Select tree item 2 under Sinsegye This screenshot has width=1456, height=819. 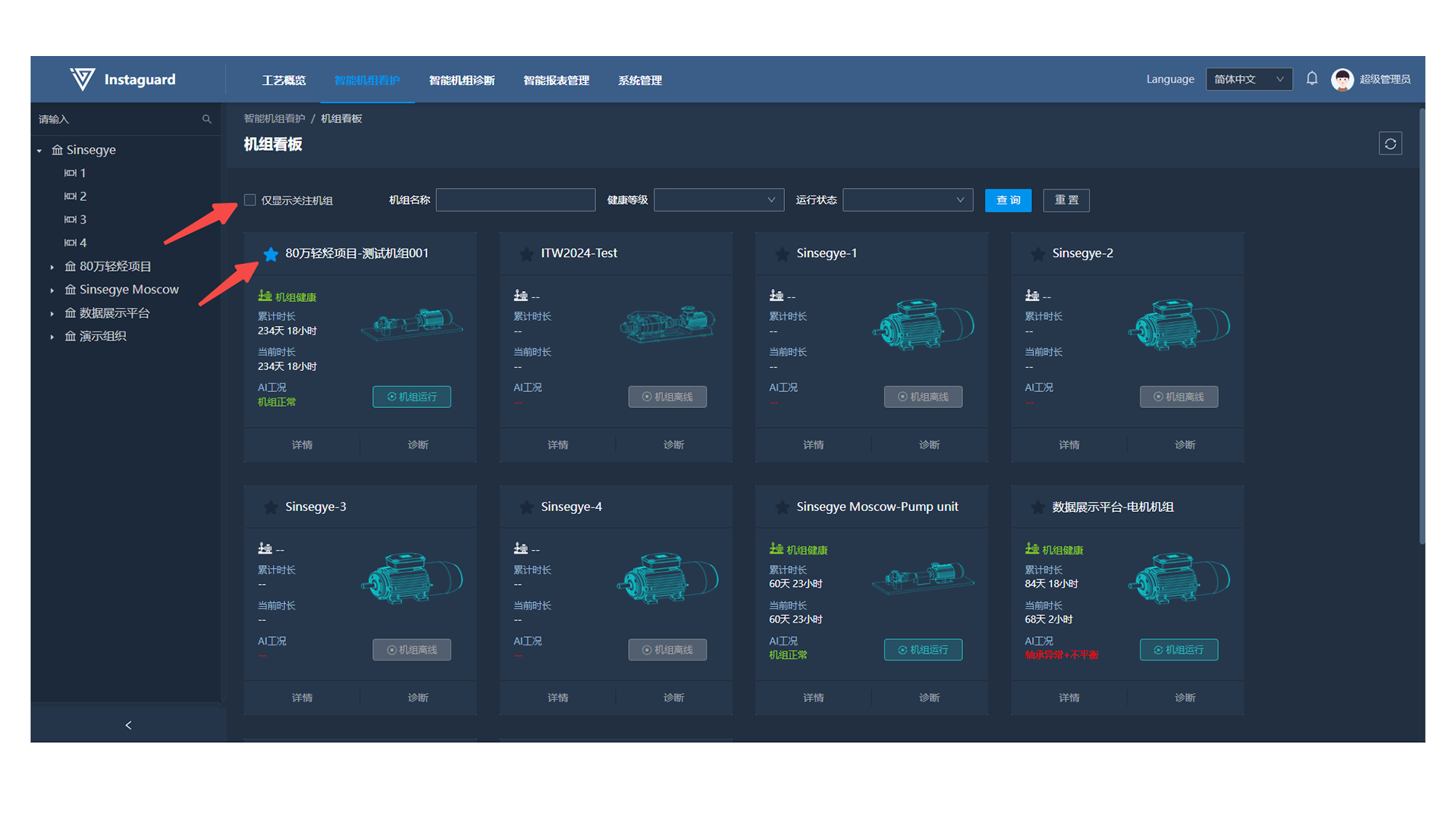coord(83,196)
